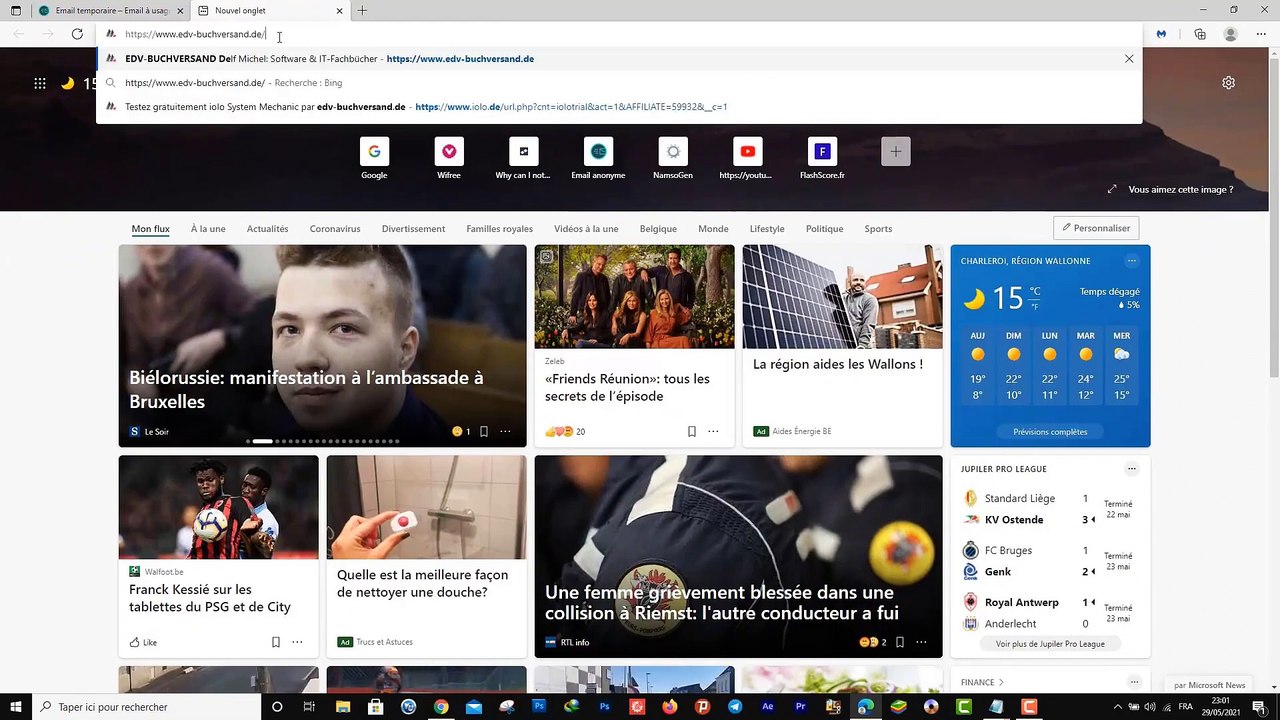This screenshot has height=720, width=1280.
Task: Click the Vous aimez cette image link
Action: pos(1180,189)
